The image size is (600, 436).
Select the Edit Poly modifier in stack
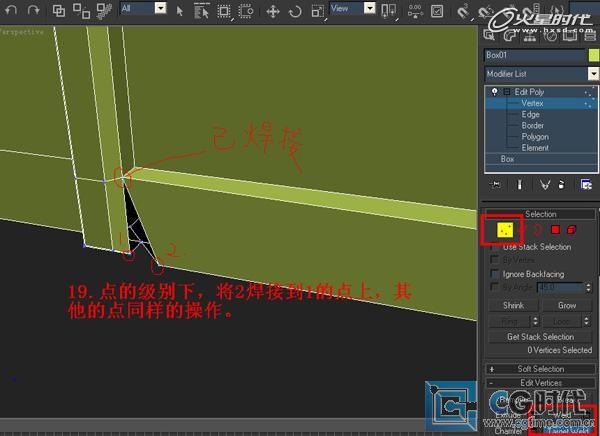[529, 92]
